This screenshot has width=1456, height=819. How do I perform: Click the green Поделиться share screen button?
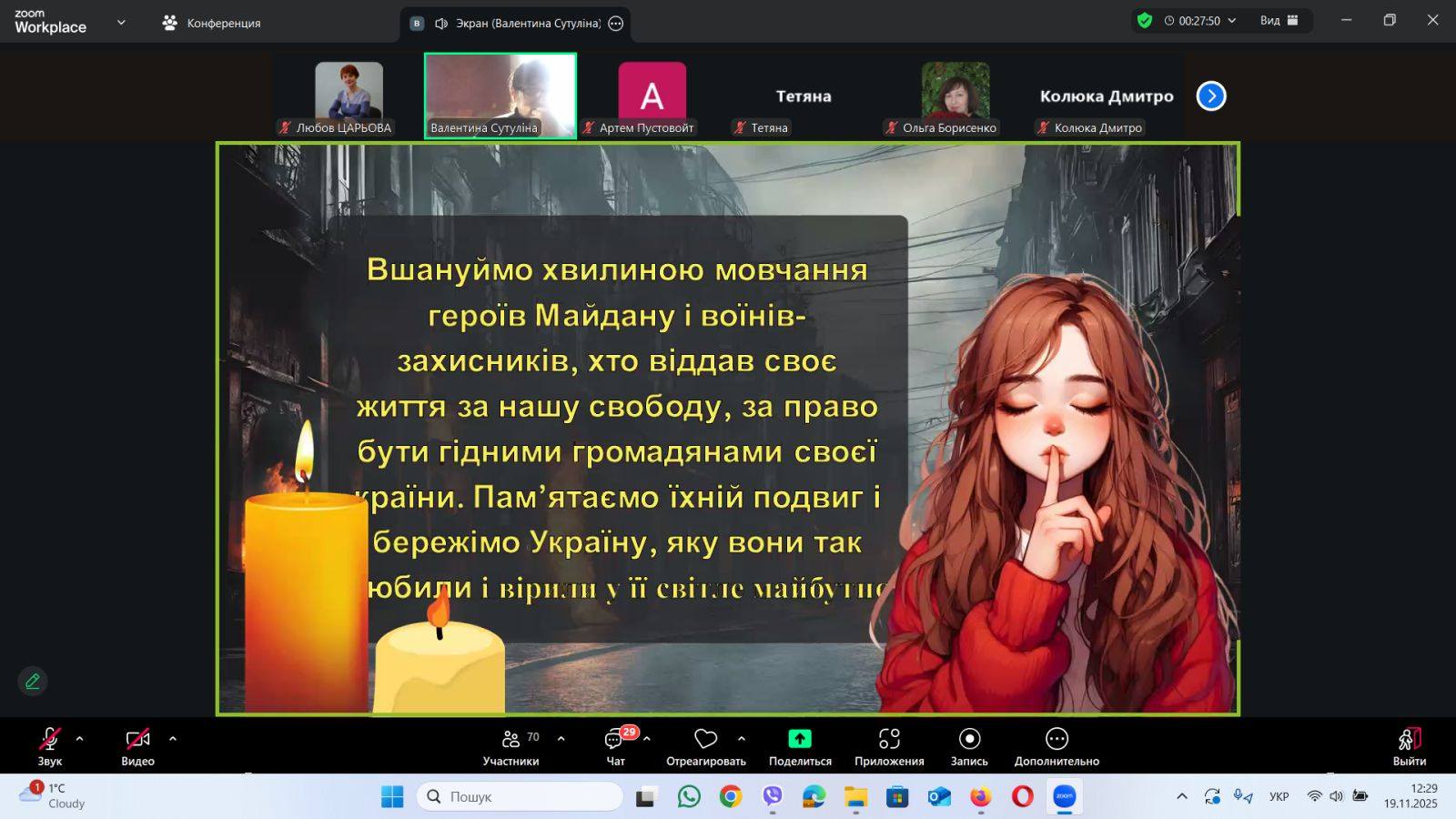pos(799,739)
